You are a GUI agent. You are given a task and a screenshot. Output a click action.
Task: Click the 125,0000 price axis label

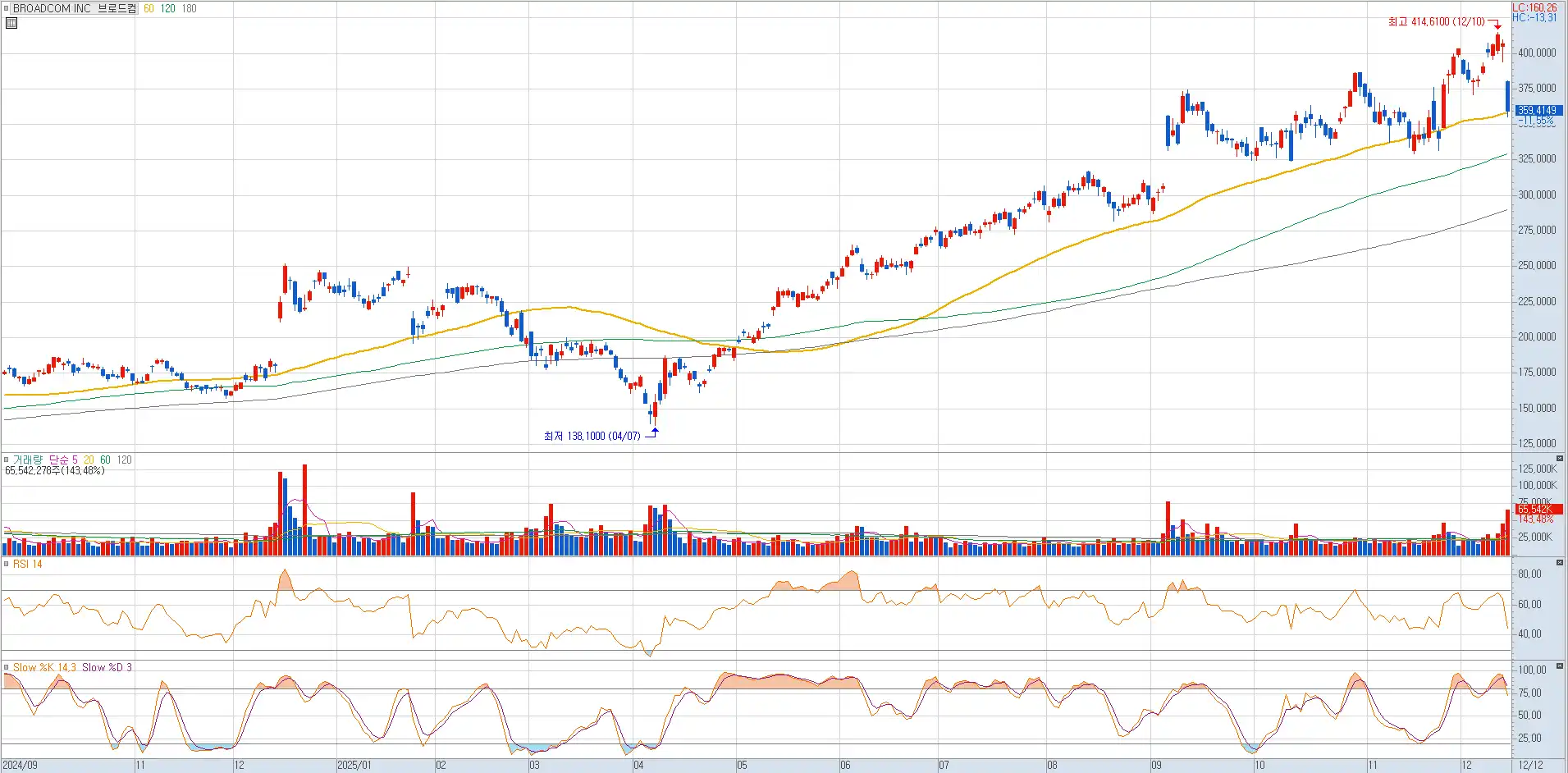coord(1536,443)
